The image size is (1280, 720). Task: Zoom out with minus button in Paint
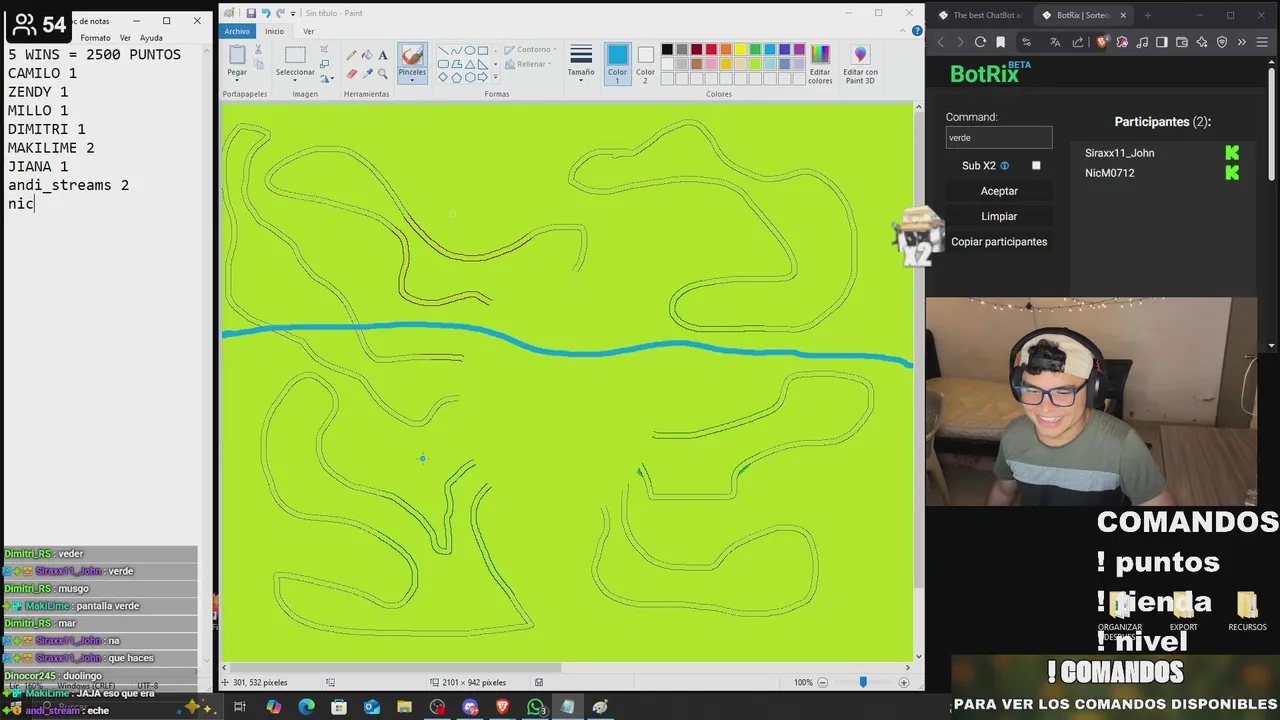[x=822, y=682]
